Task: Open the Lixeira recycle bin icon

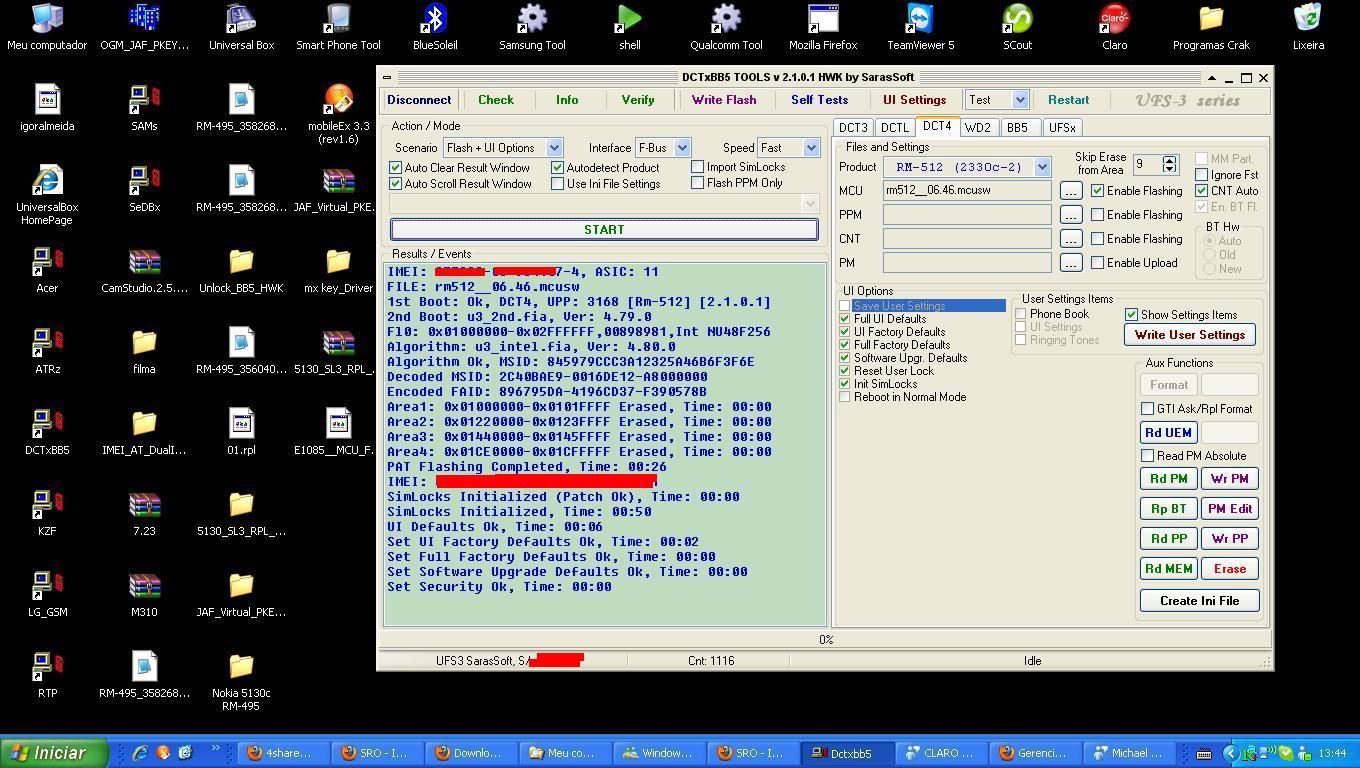Action: click(1308, 27)
